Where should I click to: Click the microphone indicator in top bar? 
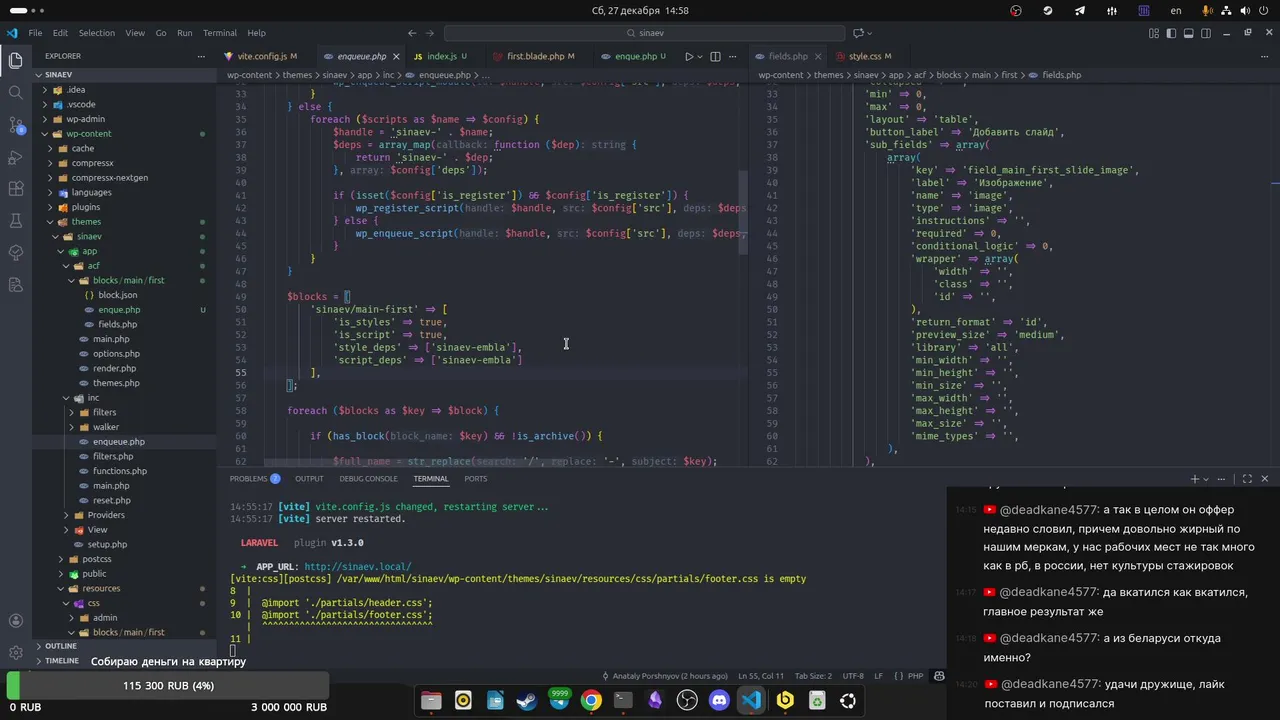[1208, 10]
